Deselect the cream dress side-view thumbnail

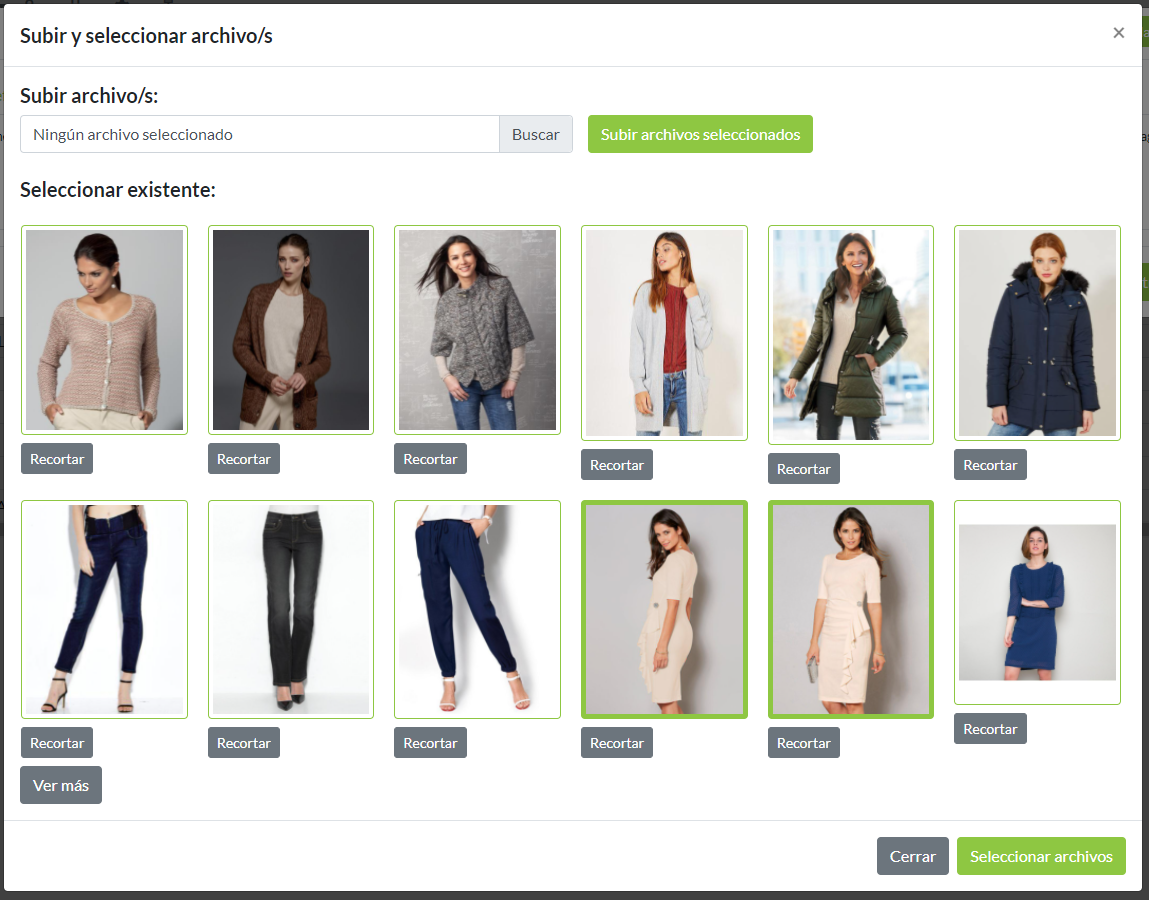pos(664,609)
